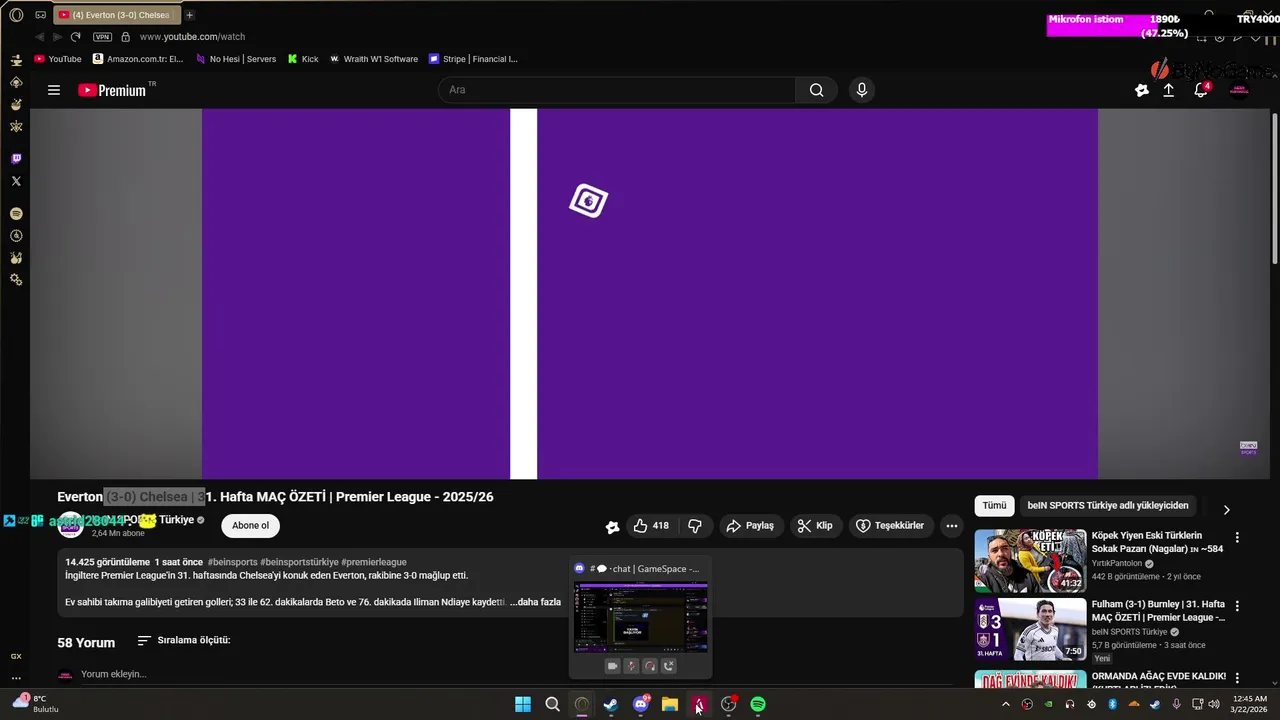Open the YouTube bookmark
The image size is (1280, 720).
tap(58, 59)
